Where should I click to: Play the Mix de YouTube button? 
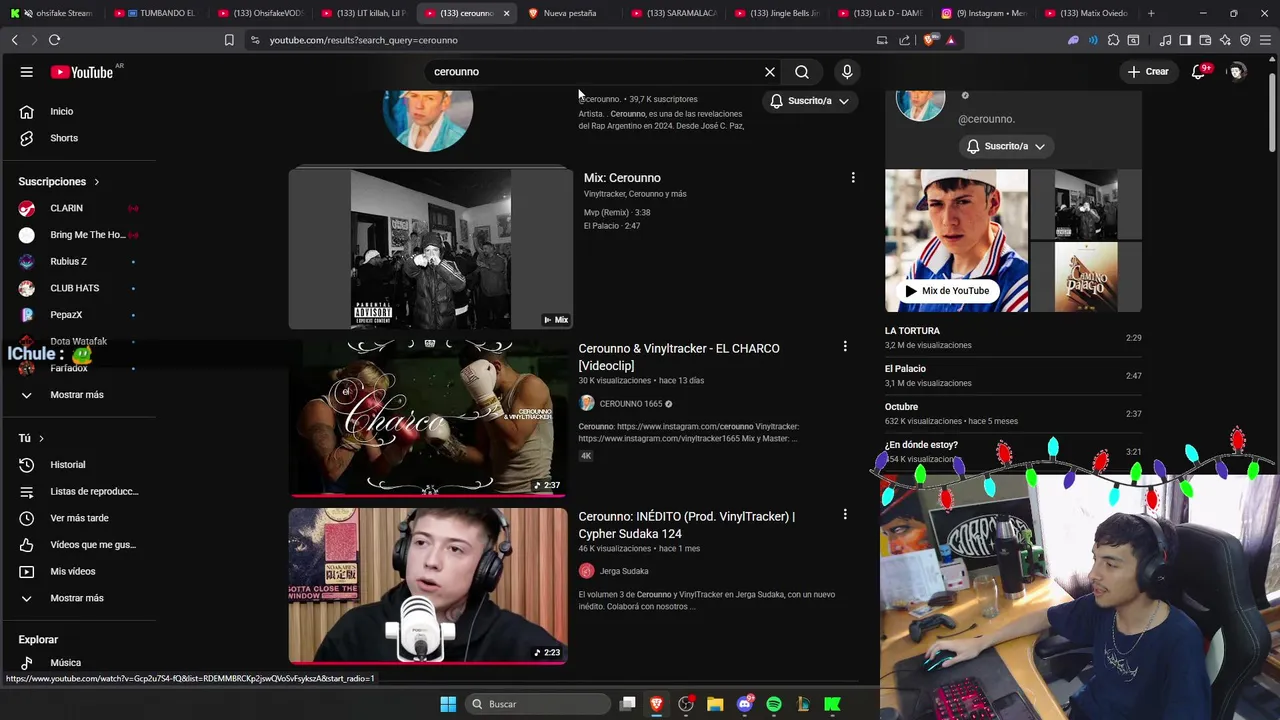[x=947, y=291]
